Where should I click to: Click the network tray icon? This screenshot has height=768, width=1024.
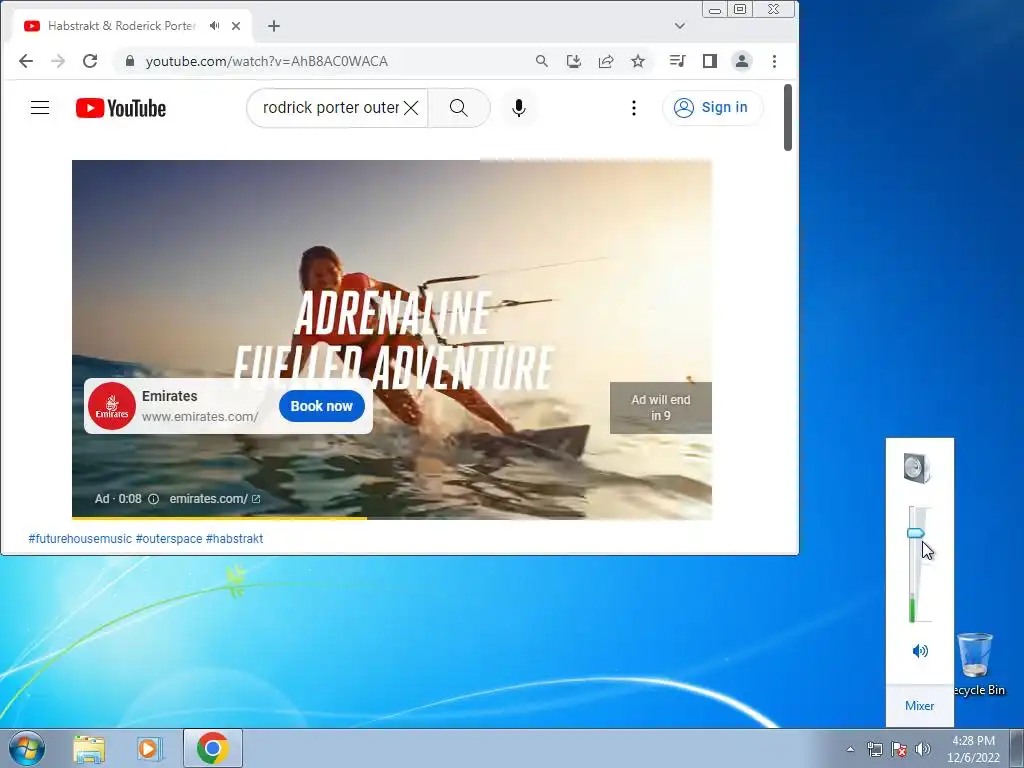[874, 749]
